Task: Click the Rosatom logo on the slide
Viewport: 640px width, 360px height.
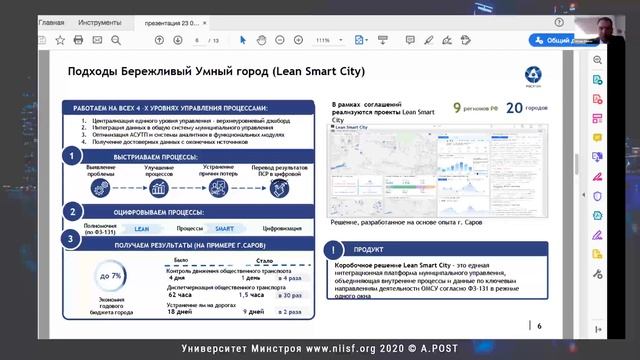Action: coord(533,77)
